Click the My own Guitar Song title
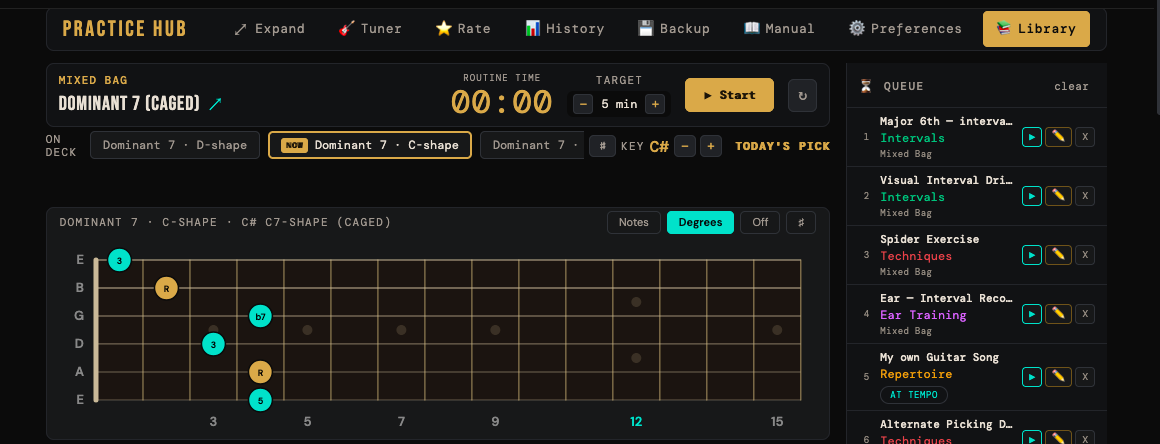The width and height of the screenshot is (1160, 444). point(940,357)
